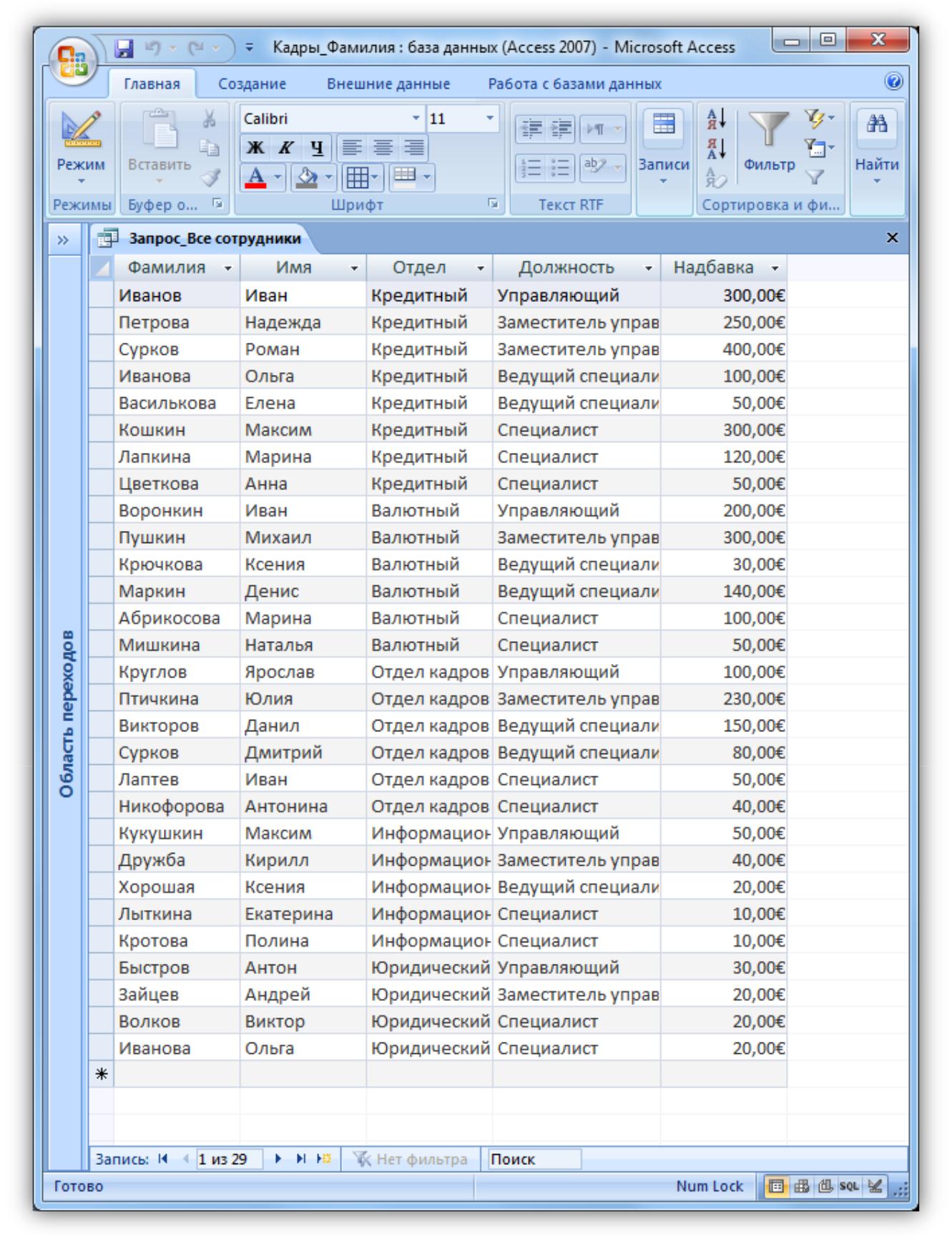
Task: Open the Find (Найти) binoculars button
Action: click(x=877, y=148)
